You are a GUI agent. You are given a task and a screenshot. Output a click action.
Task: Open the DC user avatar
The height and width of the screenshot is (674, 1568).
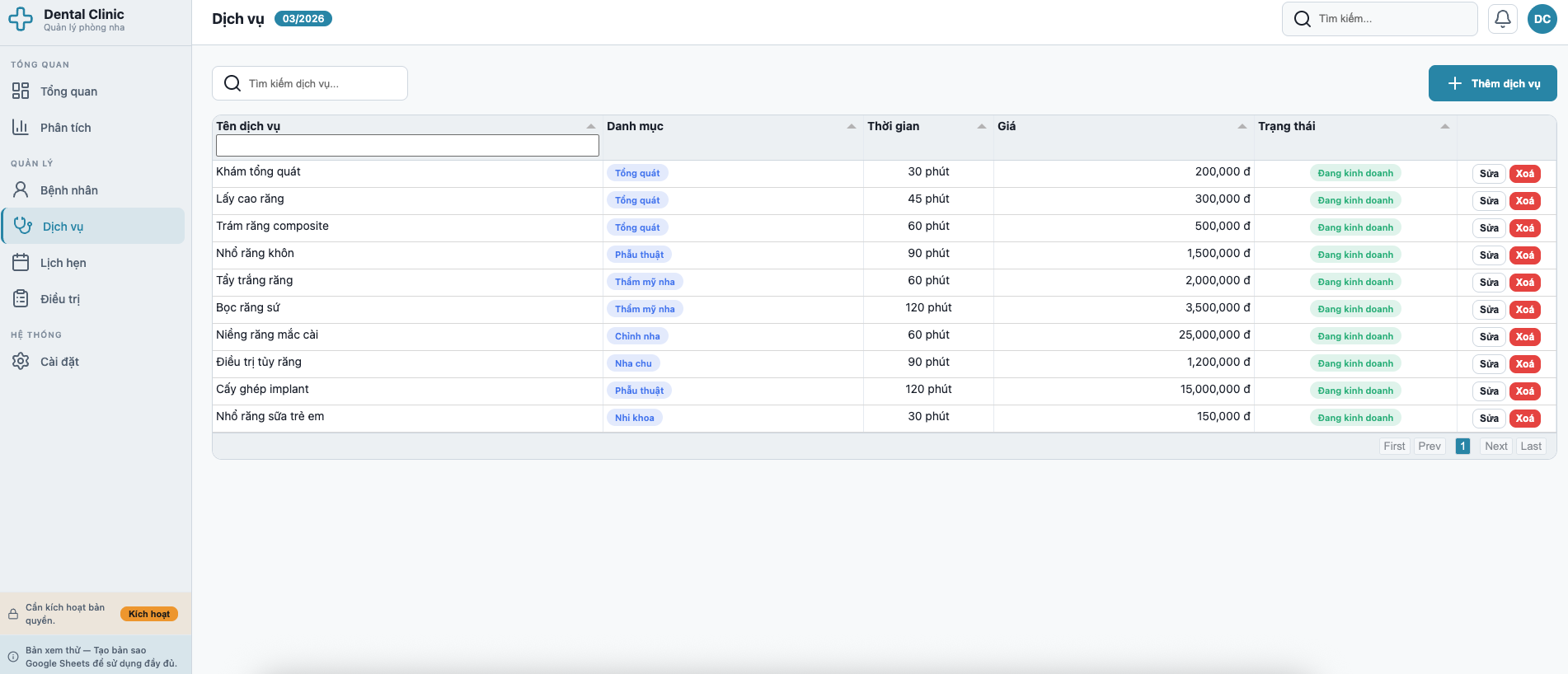[x=1542, y=19]
